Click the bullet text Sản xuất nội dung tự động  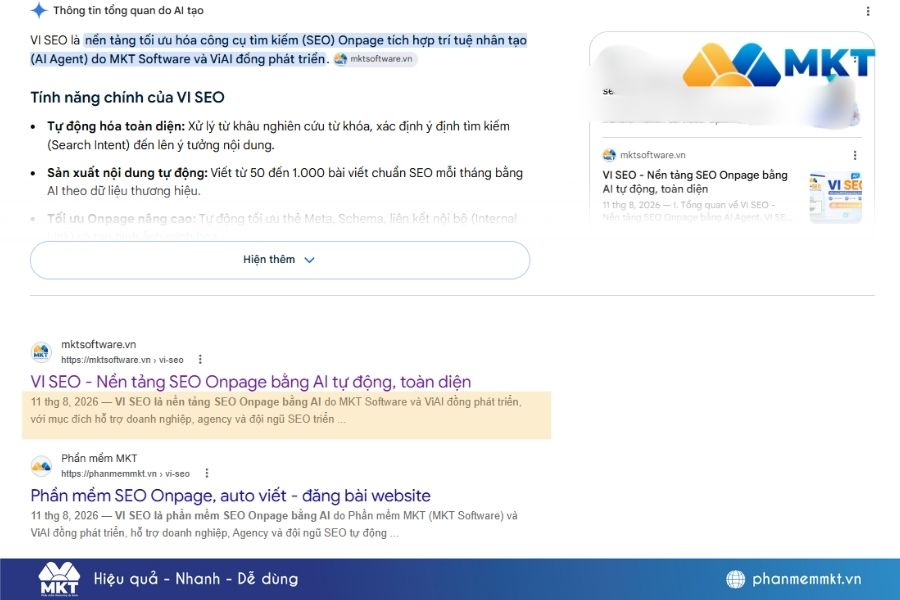[127, 173]
